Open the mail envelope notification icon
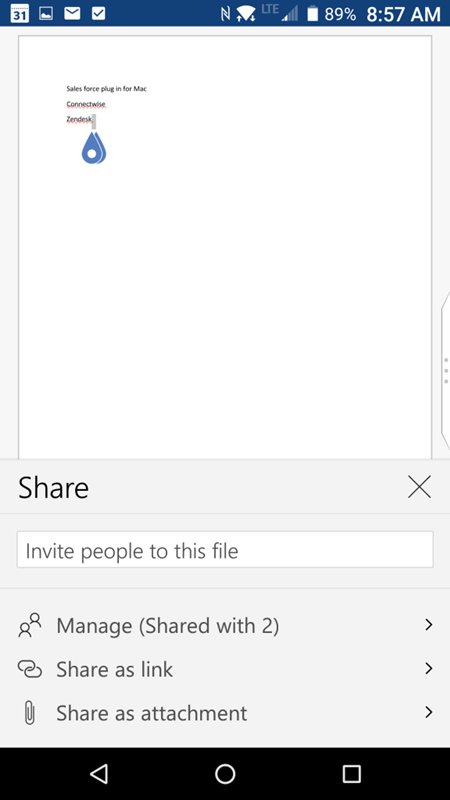Screen dimensions: 450x800 point(72,14)
